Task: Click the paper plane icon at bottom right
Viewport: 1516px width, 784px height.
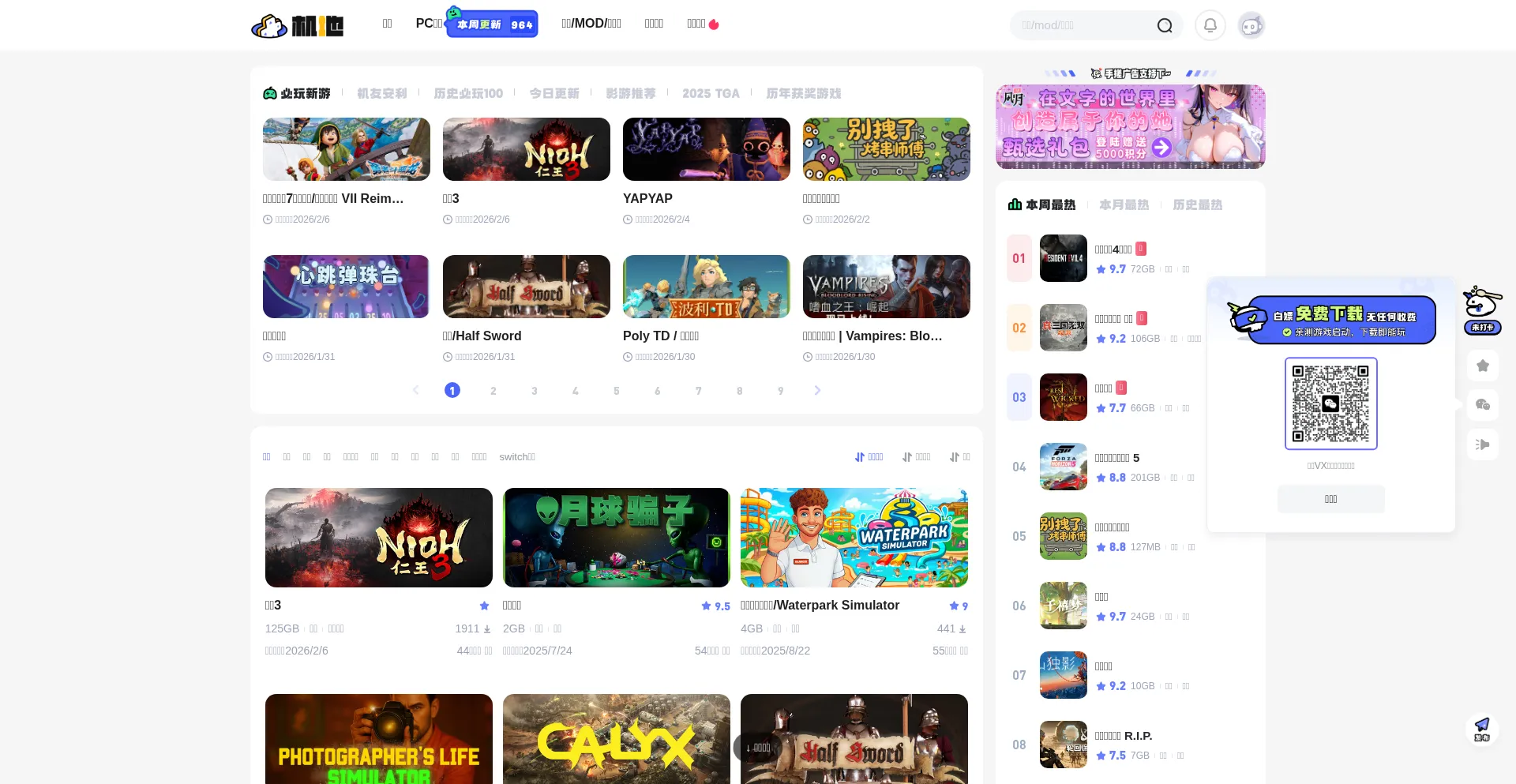Action: click(x=1482, y=729)
